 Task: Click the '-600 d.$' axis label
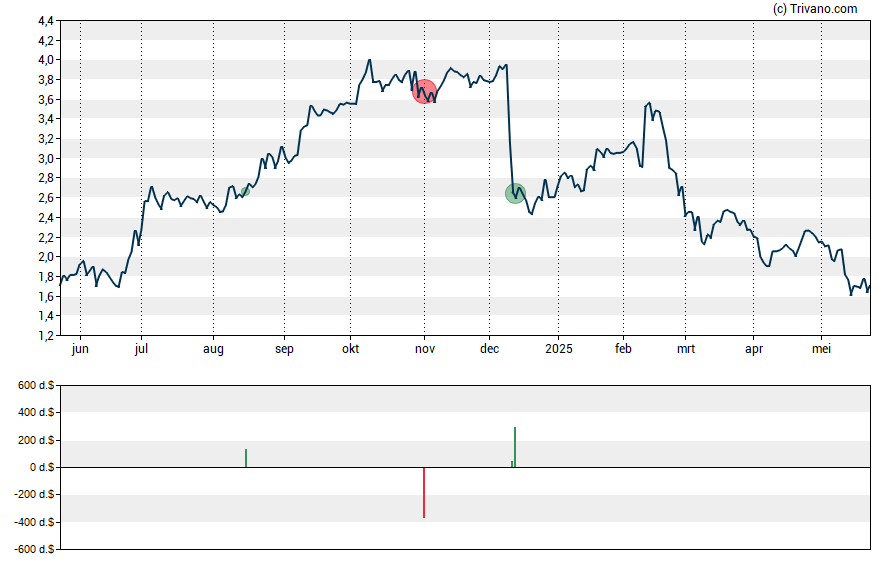tap(34, 549)
